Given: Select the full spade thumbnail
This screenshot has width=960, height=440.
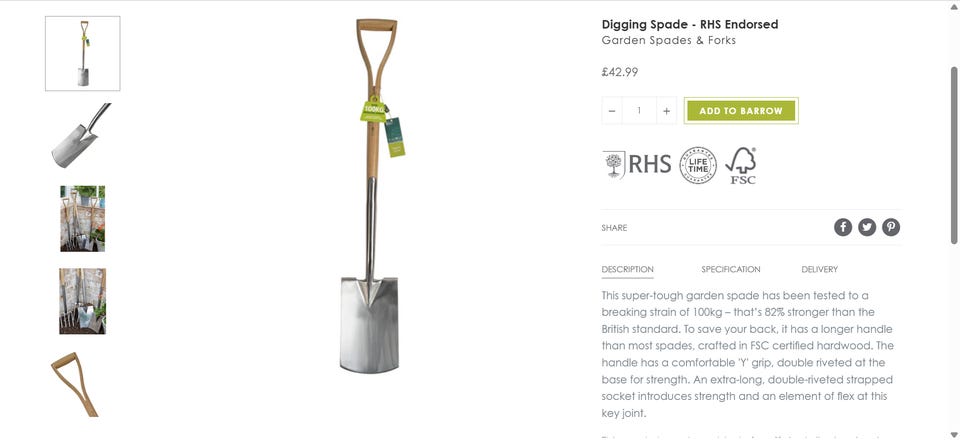Looking at the screenshot, I should pyautogui.click(x=83, y=53).
